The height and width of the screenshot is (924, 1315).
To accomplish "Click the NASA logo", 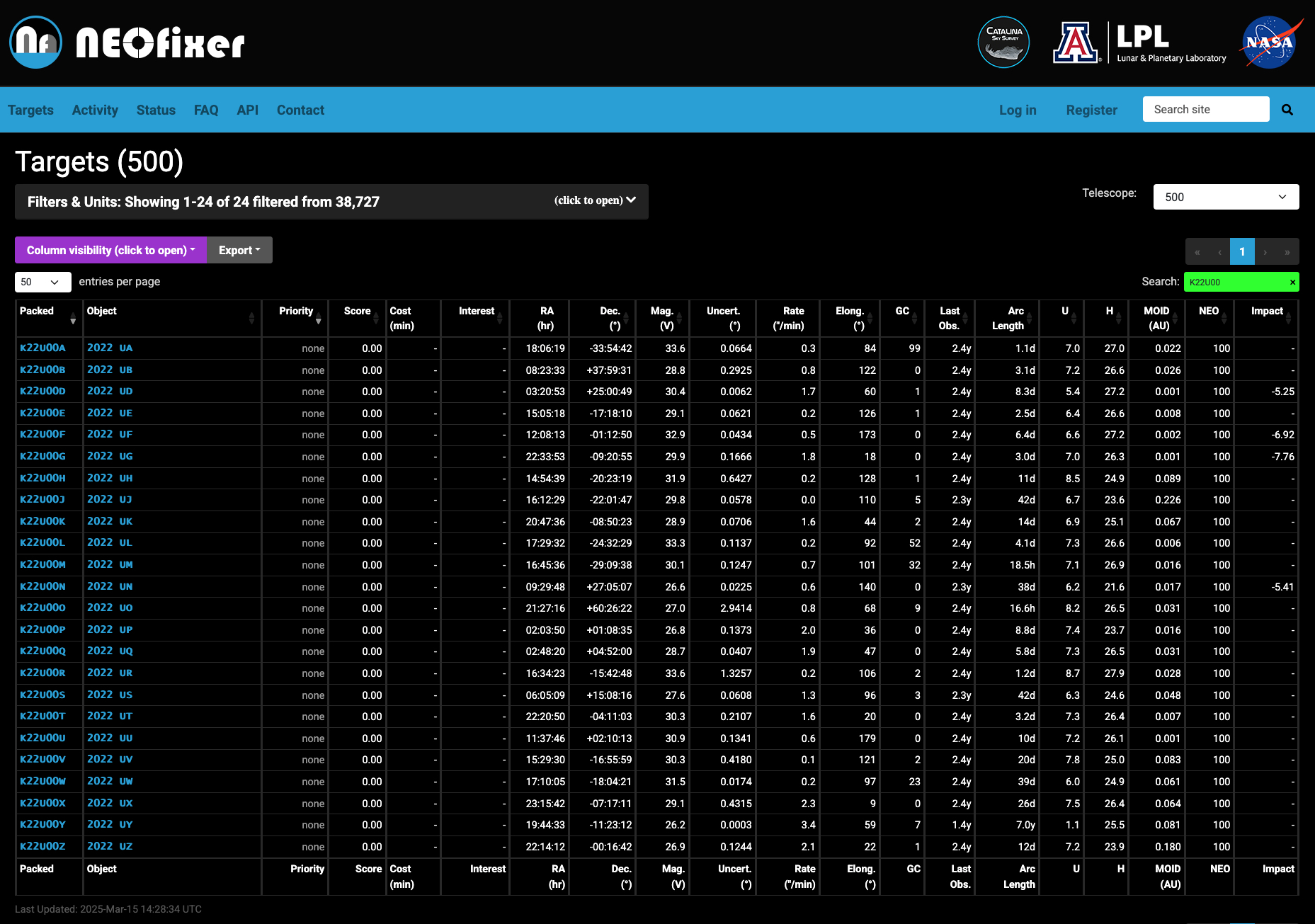I will coord(1270,42).
